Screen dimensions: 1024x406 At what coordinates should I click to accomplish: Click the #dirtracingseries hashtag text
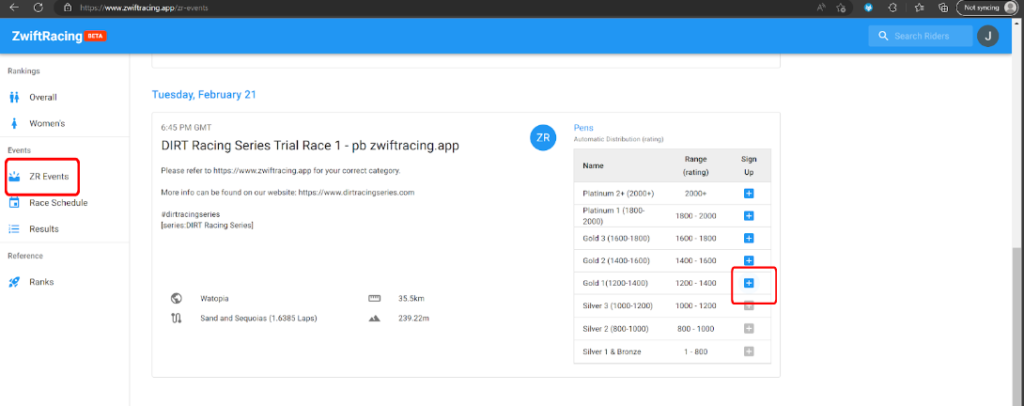[190, 214]
